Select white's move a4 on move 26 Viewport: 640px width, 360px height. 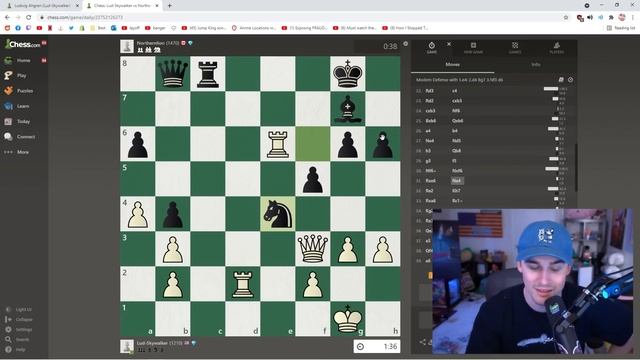[x=428, y=131]
